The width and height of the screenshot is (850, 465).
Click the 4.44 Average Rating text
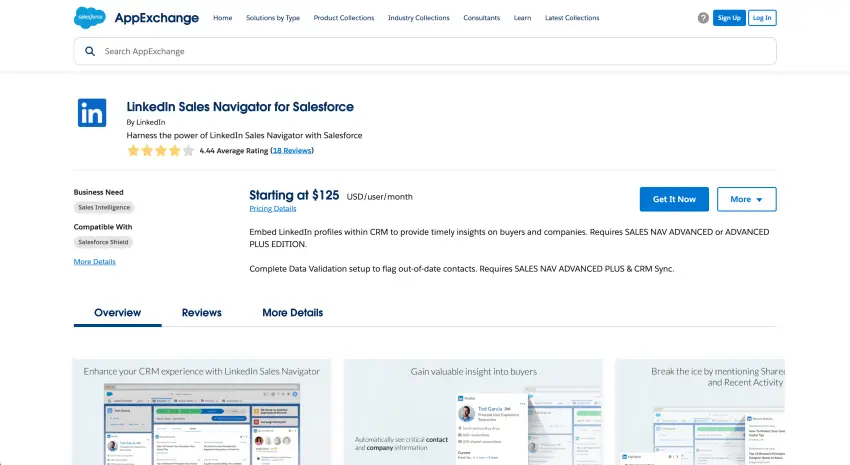coord(234,151)
